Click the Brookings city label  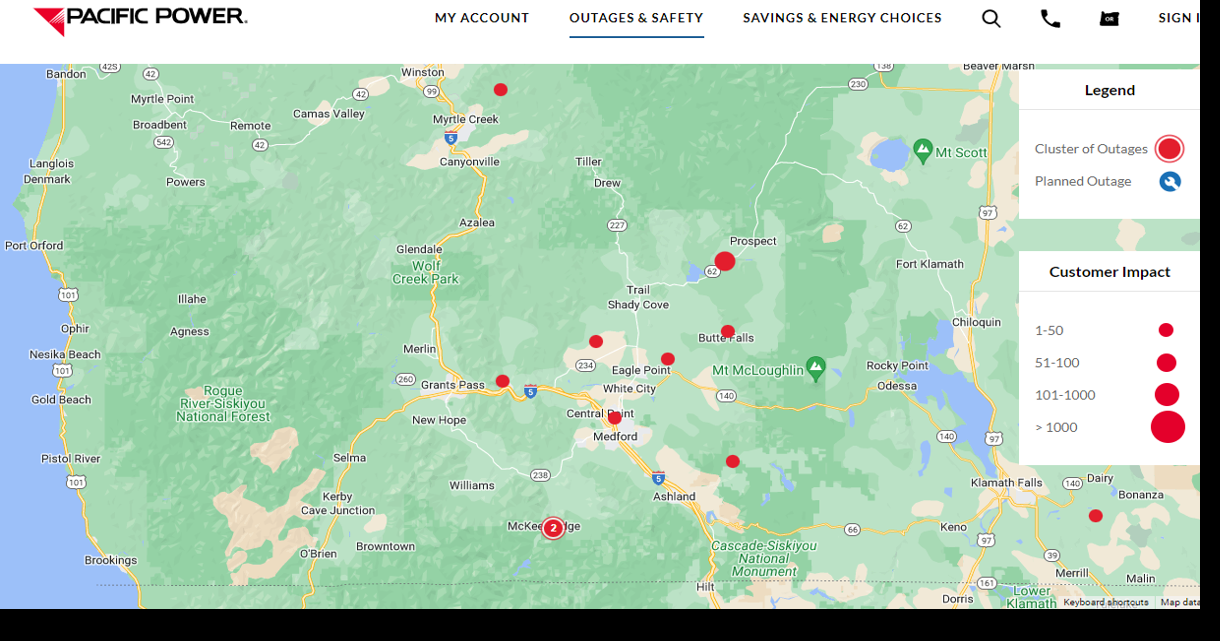111,560
